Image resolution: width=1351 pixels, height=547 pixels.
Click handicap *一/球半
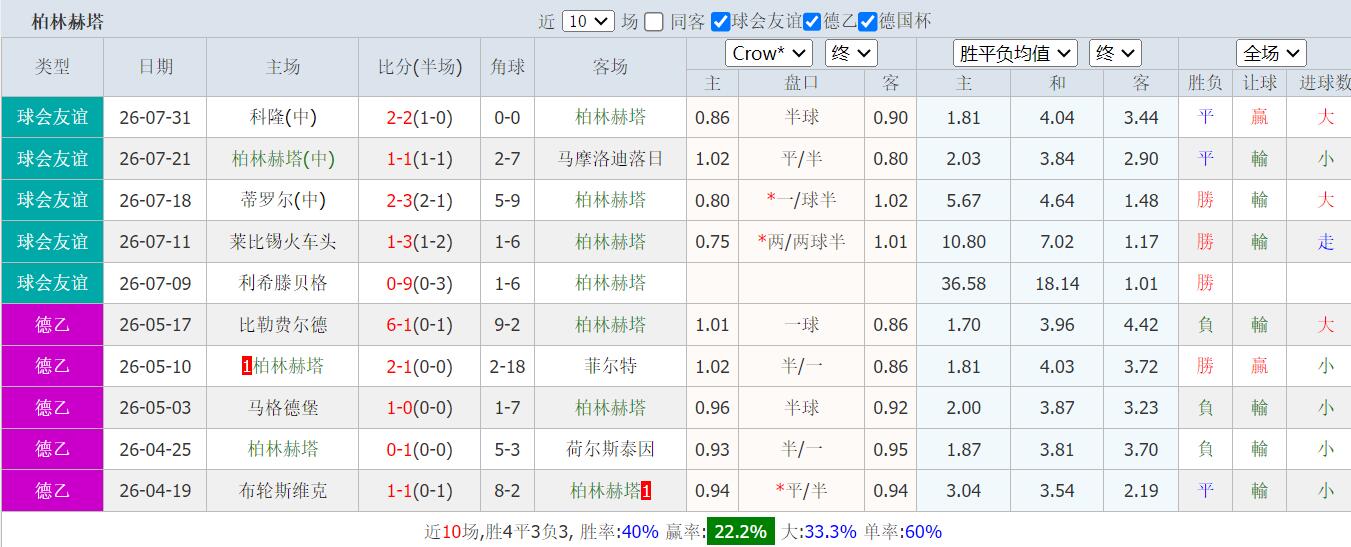[x=801, y=200]
